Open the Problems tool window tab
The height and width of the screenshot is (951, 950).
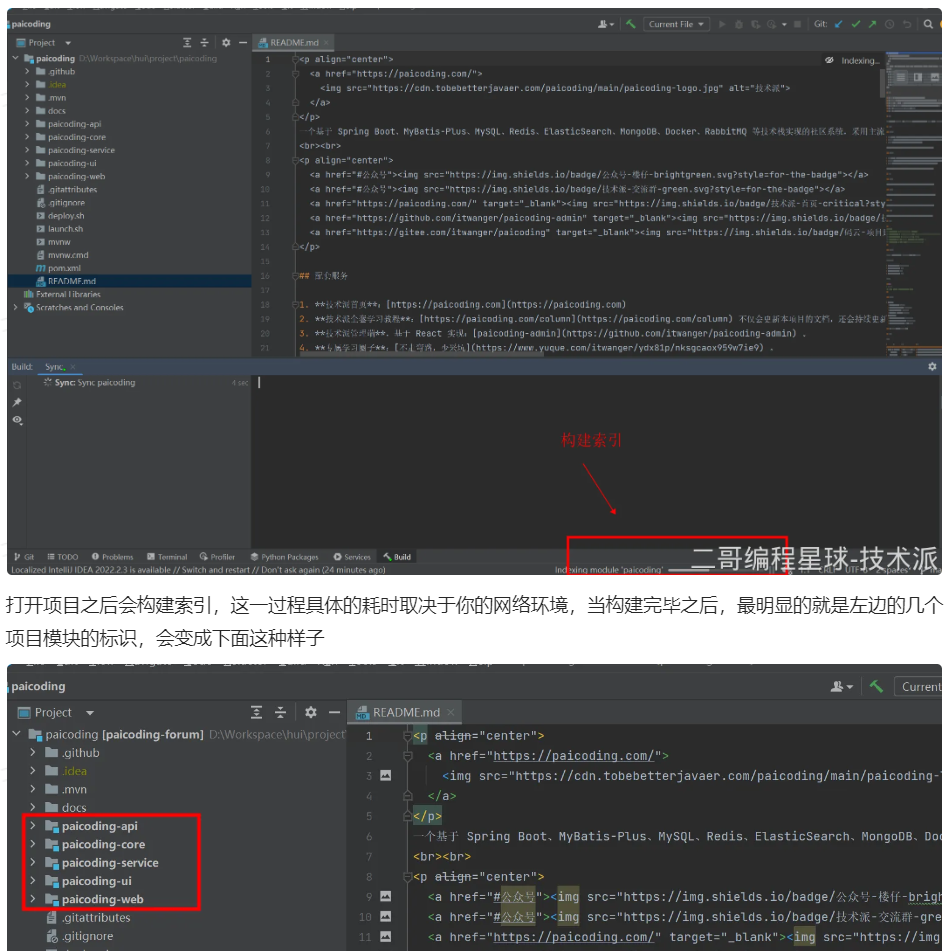[112, 557]
